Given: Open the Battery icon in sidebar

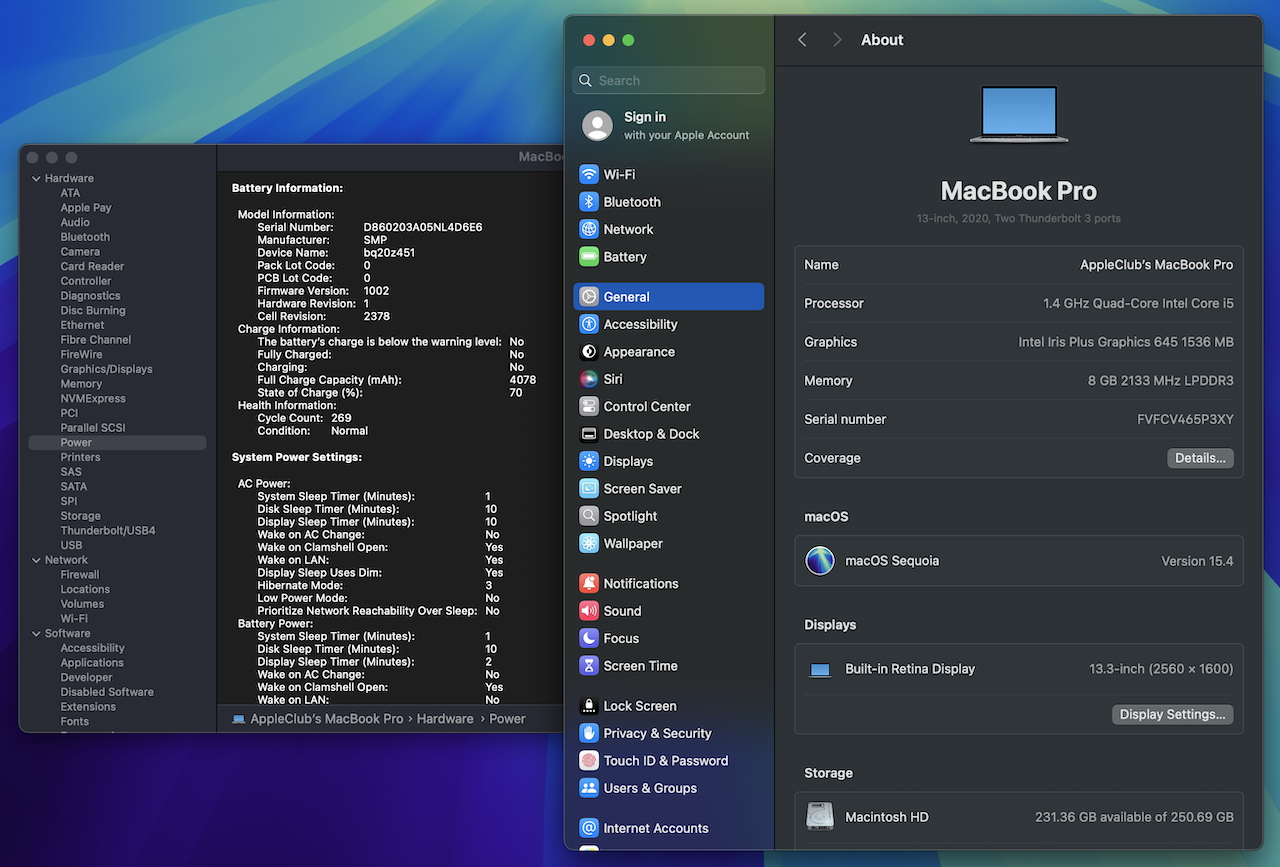Looking at the screenshot, I should pyautogui.click(x=589, y=257).
